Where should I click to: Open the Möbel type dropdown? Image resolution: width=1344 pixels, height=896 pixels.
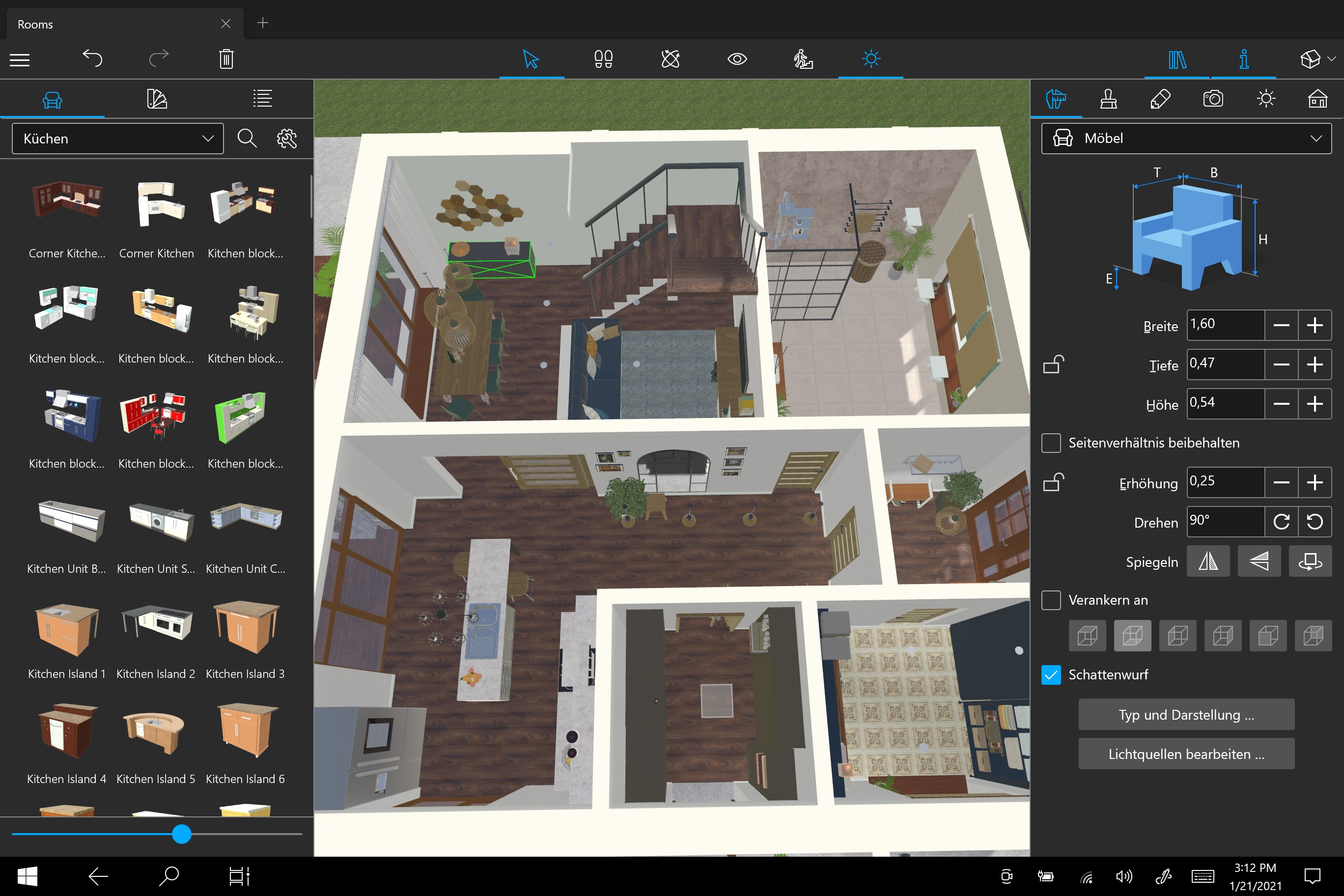click(x=1186, y=139)
